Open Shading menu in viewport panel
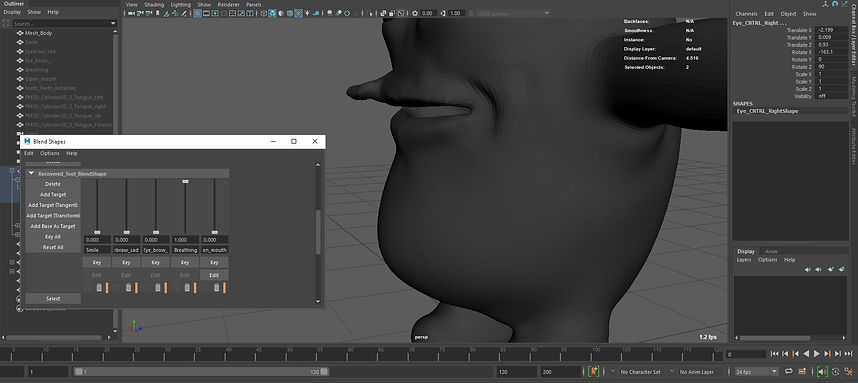 [154, 4]
